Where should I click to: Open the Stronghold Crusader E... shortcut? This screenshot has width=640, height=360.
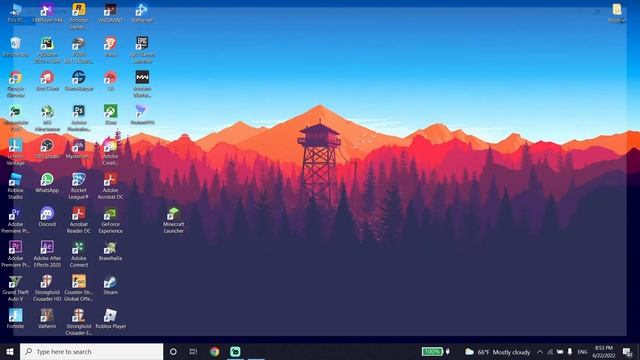click(x=79, y=322)
